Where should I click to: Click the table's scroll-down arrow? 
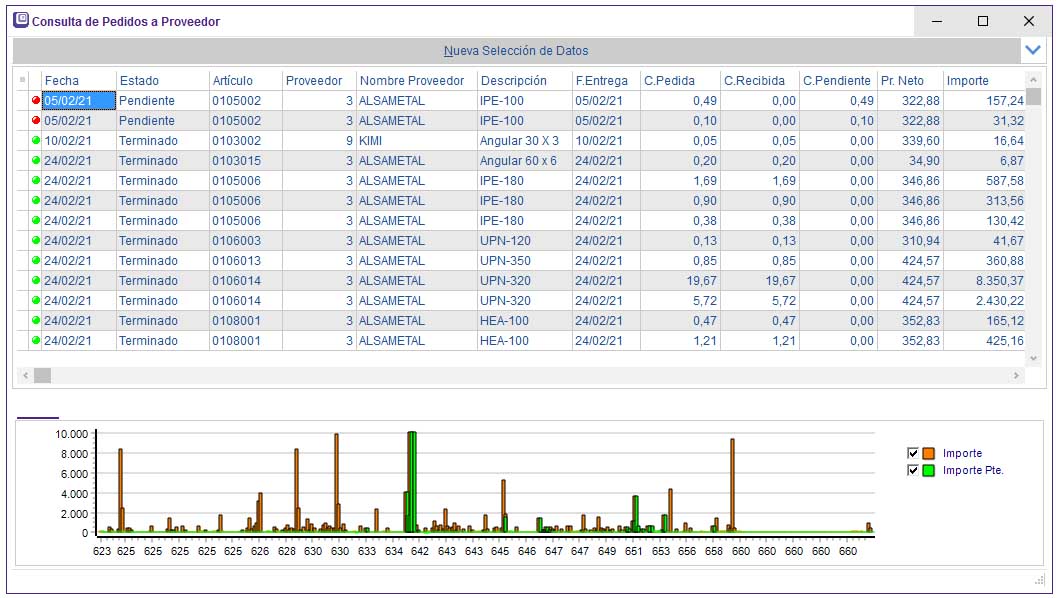pos(1033,358)
